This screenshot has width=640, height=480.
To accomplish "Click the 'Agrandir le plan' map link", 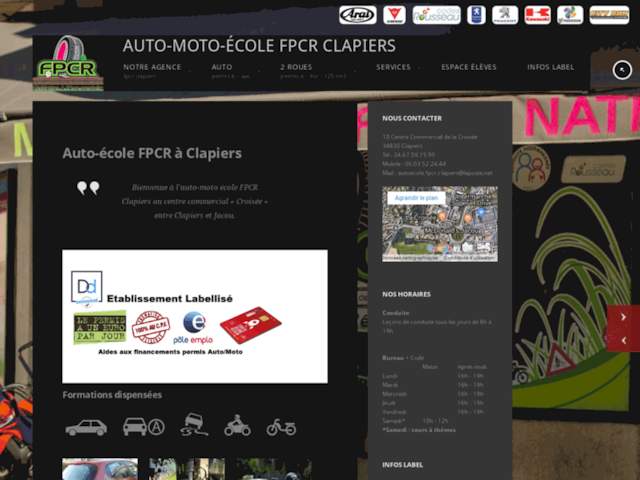I will pyautogui.click(x=416, y=198).
